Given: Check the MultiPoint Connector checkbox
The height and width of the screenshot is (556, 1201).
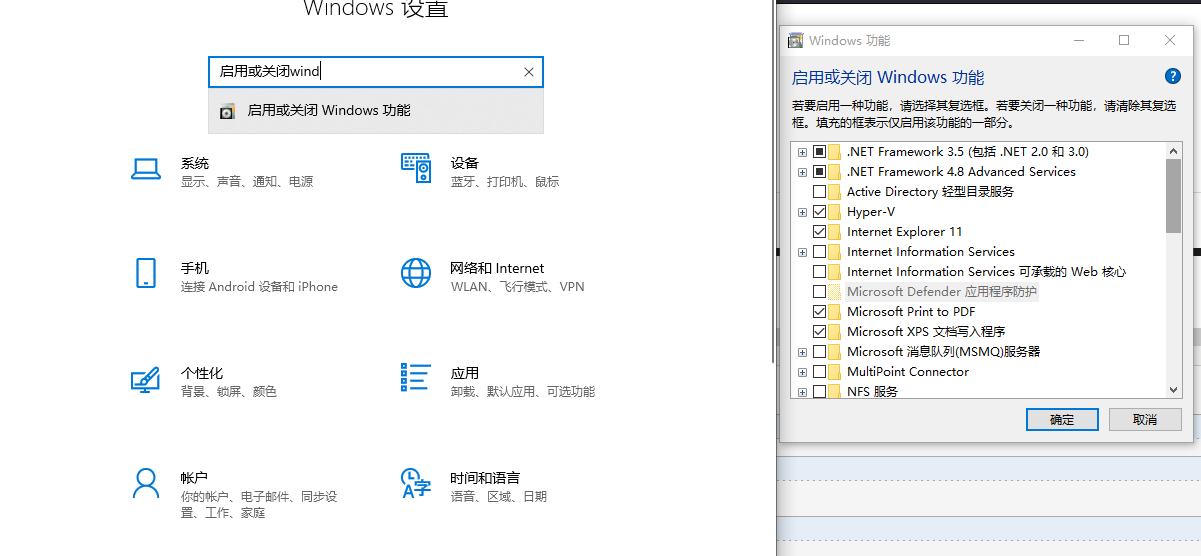Looking at the screenshot, I should [x=820, y=372].
